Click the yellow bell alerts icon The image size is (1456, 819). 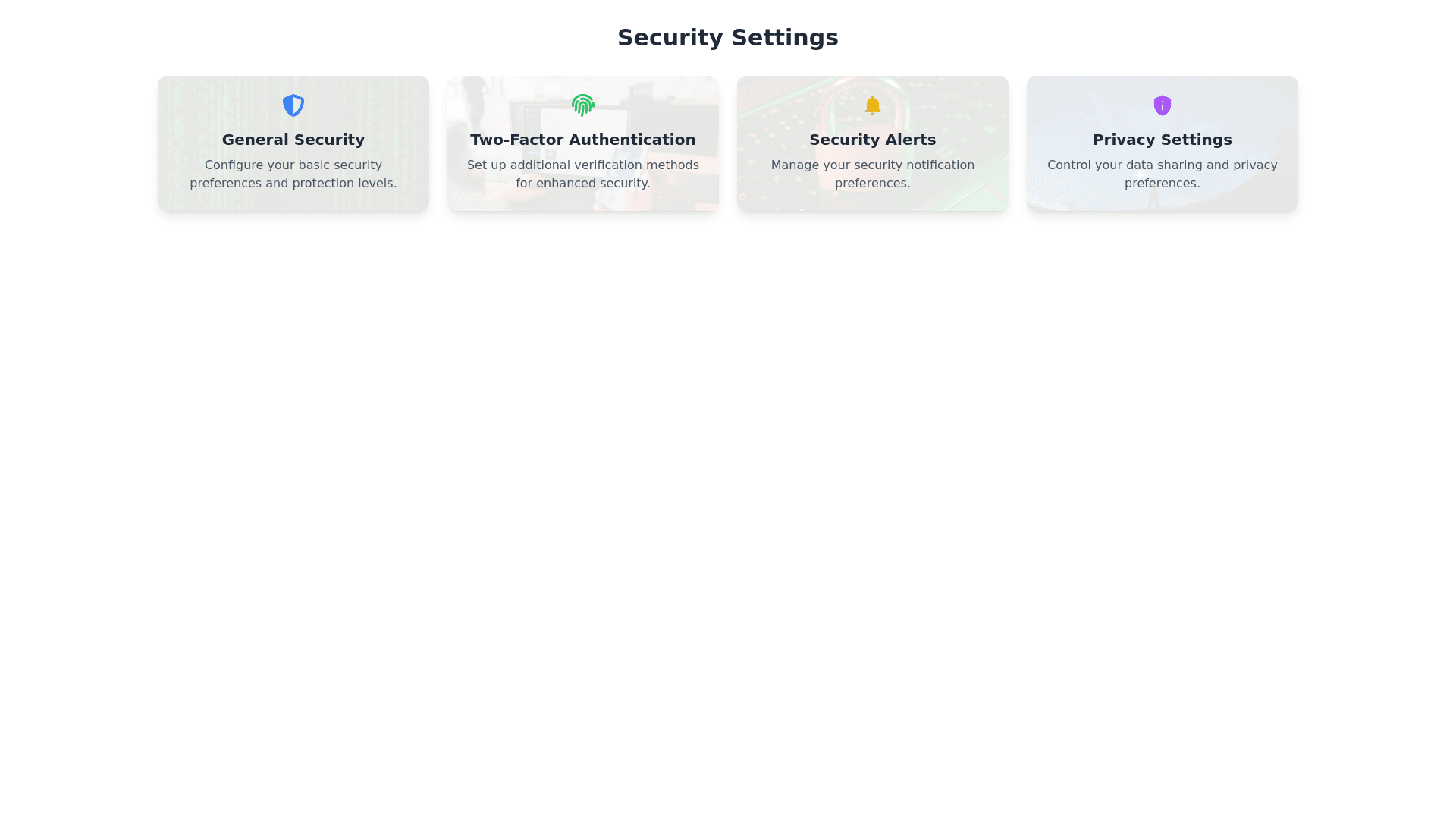click(x=873, y=105)
